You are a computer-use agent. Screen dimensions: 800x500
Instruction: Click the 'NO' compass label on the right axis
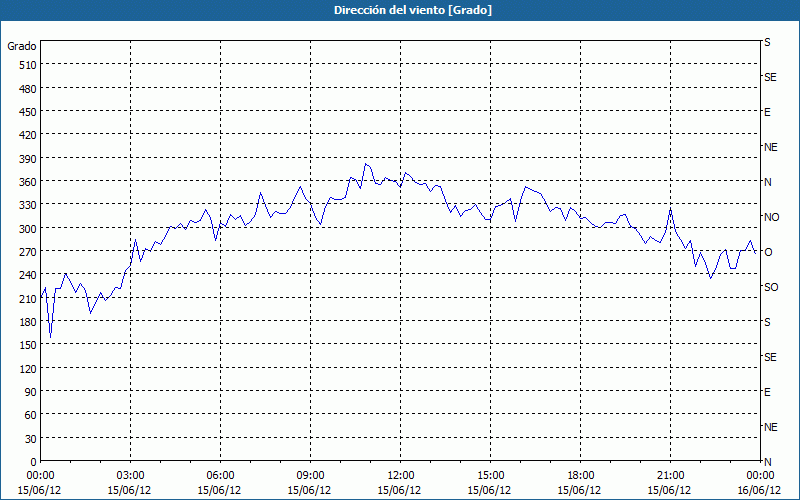(x=771, y=217)
